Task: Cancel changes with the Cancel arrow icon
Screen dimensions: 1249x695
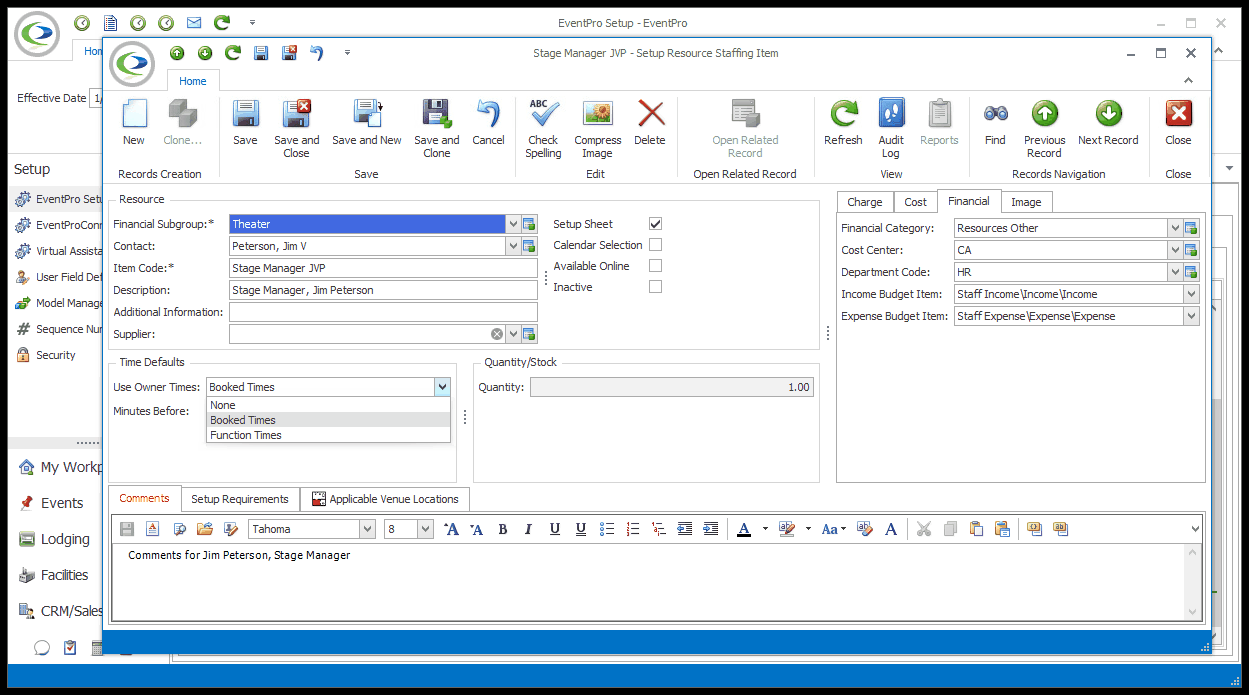Action: click(488, 114)
